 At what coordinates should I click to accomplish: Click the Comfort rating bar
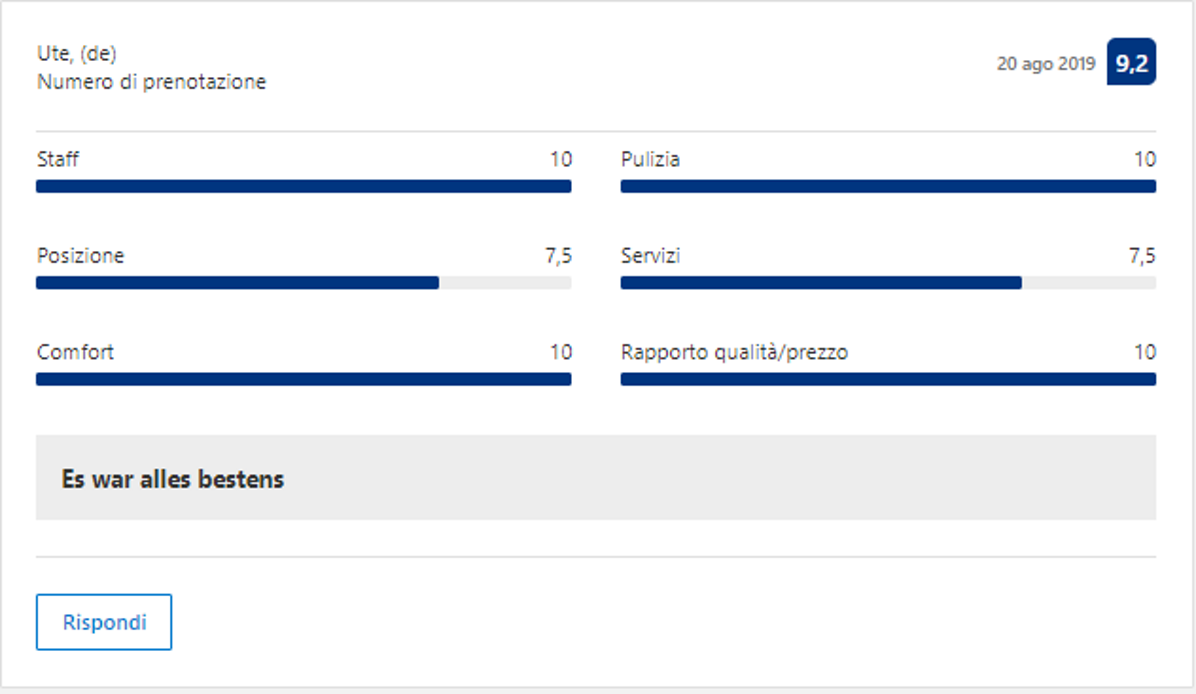point(303,379)
